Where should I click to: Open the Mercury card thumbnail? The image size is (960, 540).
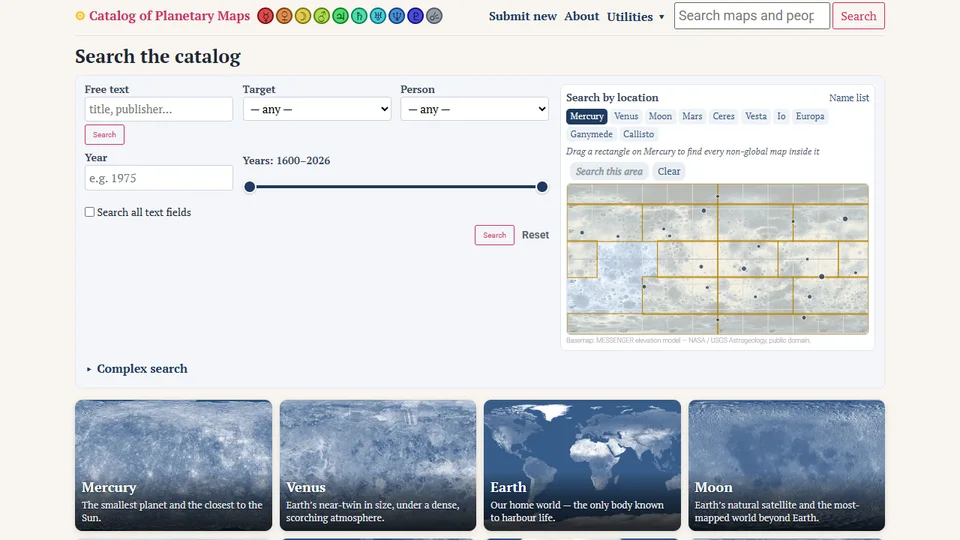pyautogui.click(x=173, y=465)
